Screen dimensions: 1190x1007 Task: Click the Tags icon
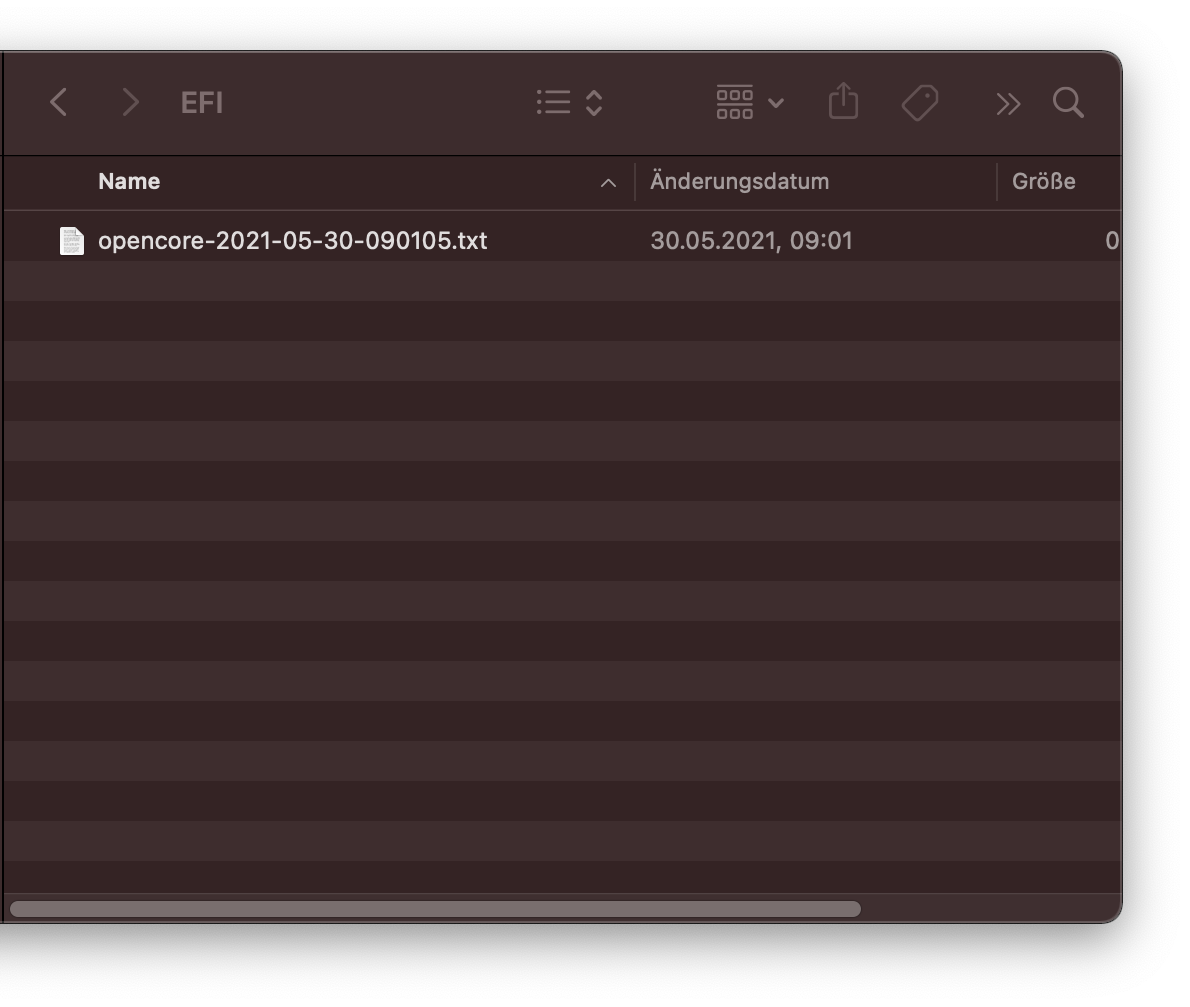920,102
